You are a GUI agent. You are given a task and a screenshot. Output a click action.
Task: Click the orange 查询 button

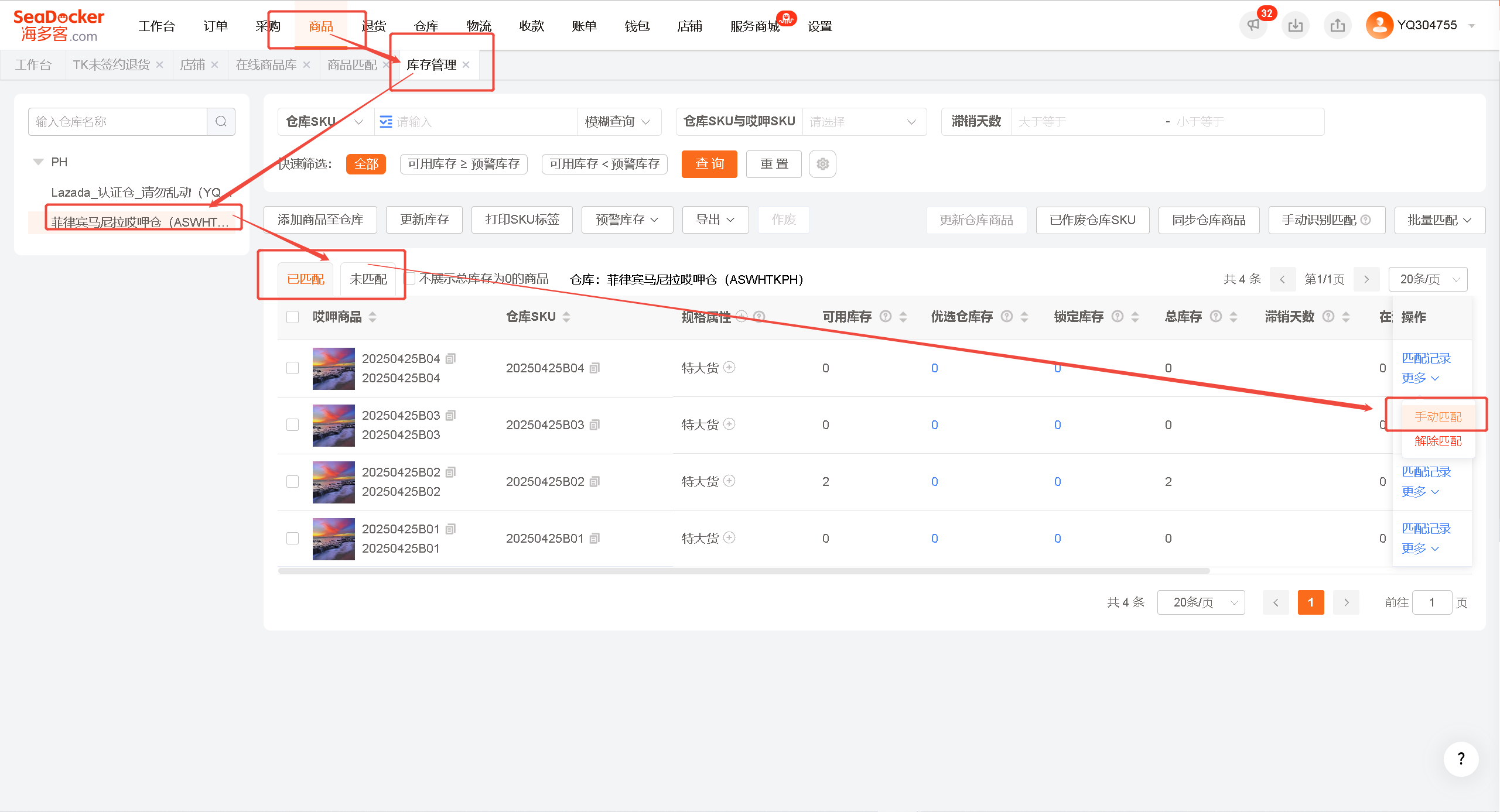(x=709, y=164)
